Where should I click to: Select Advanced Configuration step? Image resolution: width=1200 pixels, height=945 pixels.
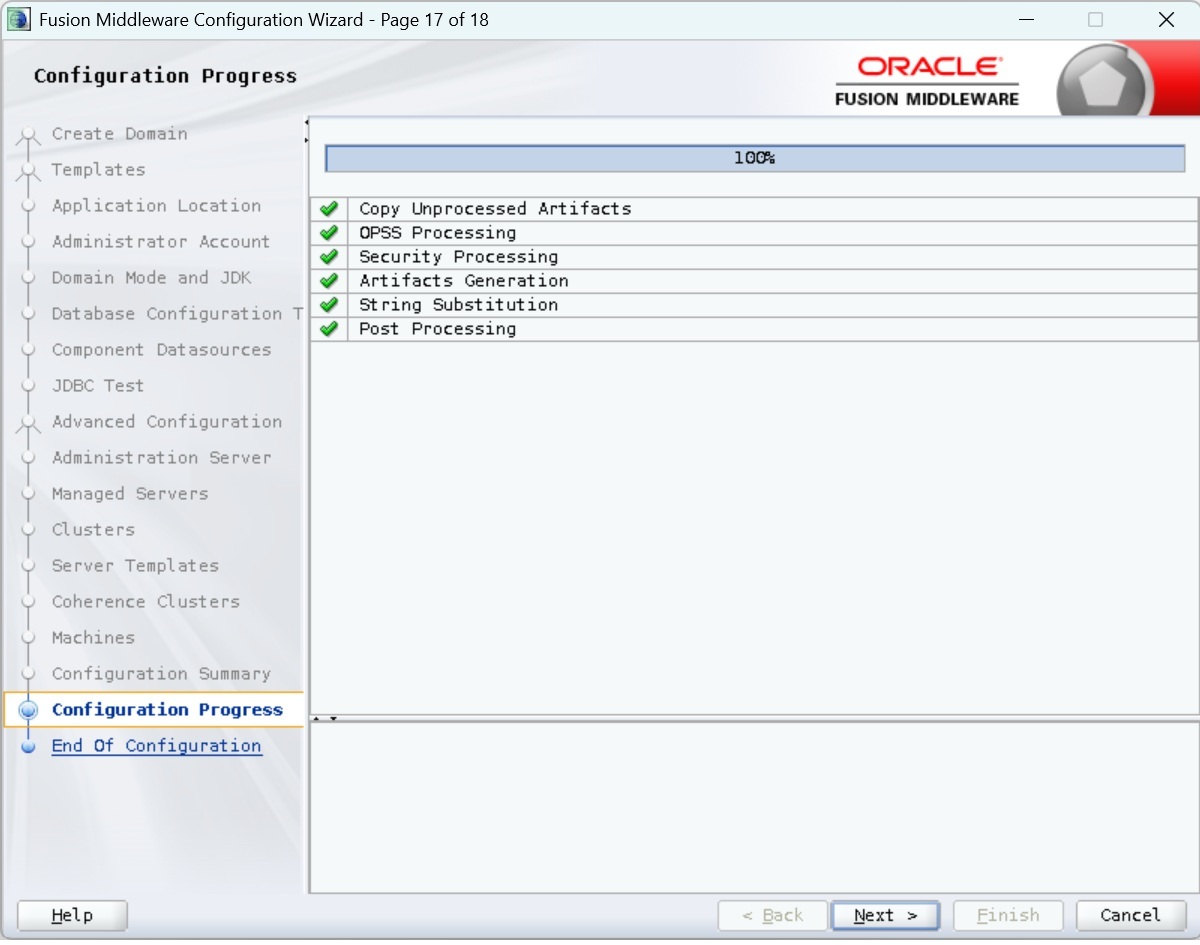(x=167, y=422)
